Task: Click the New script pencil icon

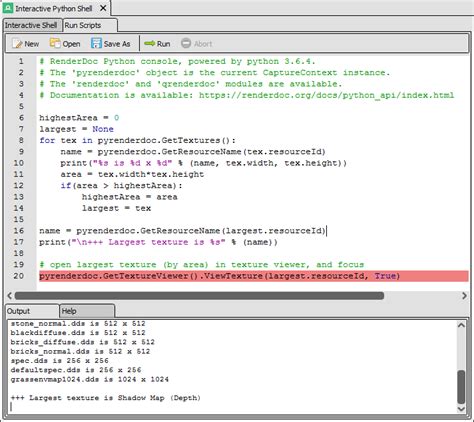Action: pos(17,44)
